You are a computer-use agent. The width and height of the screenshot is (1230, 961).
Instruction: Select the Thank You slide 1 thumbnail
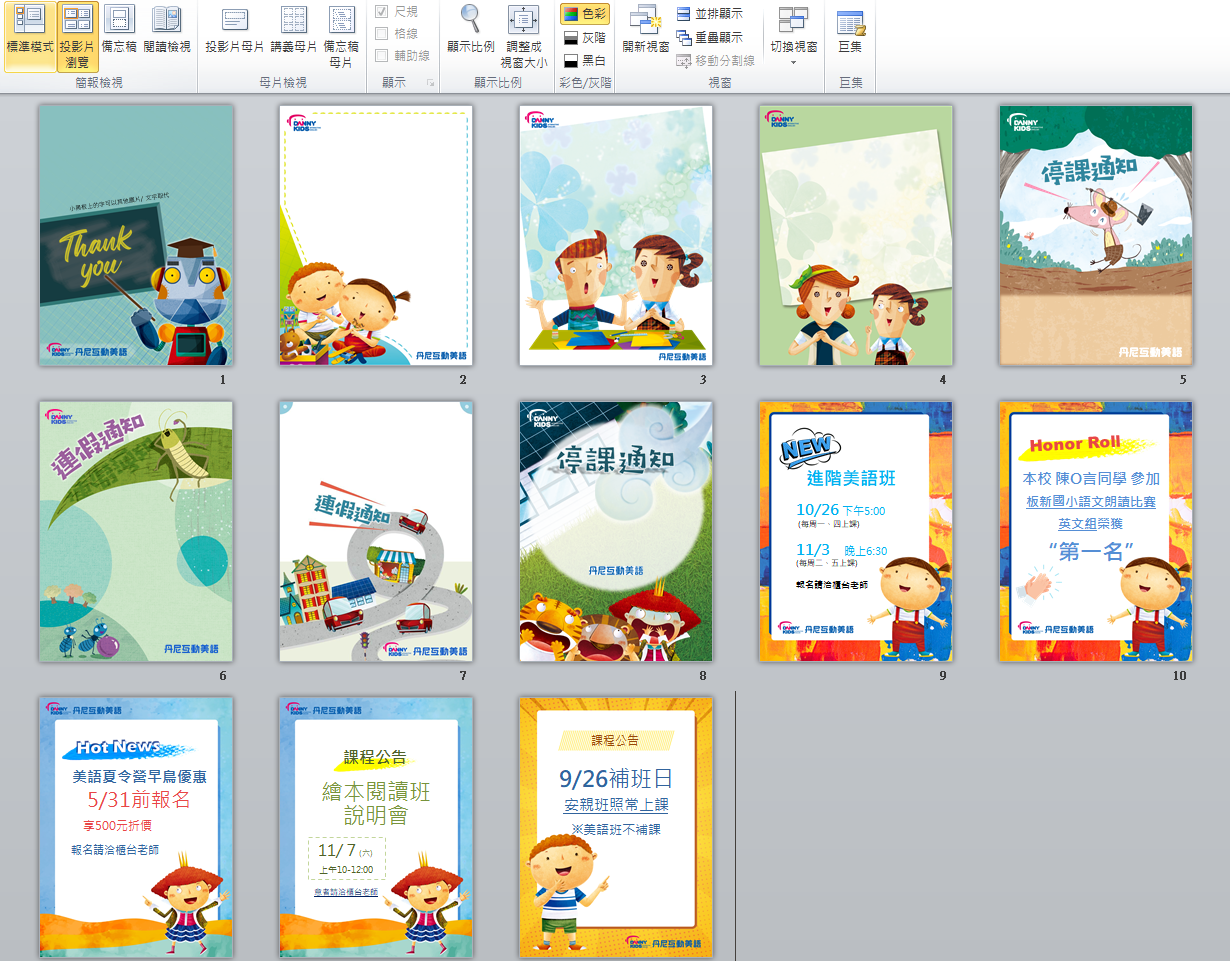(136, 235)
